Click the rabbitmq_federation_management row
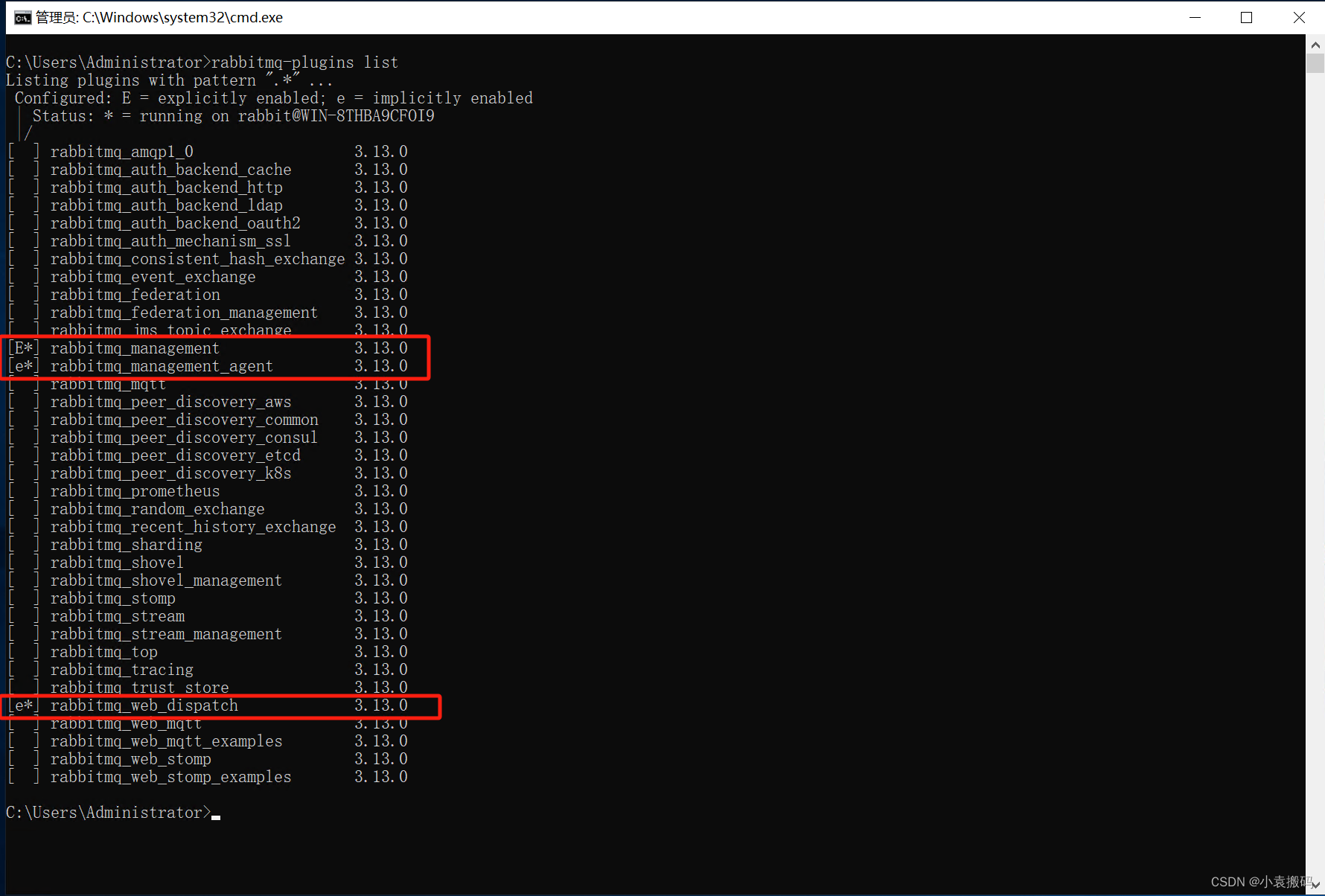Image resolution: width=1325 pixels, height=896 pixels. tap(208, 313)
